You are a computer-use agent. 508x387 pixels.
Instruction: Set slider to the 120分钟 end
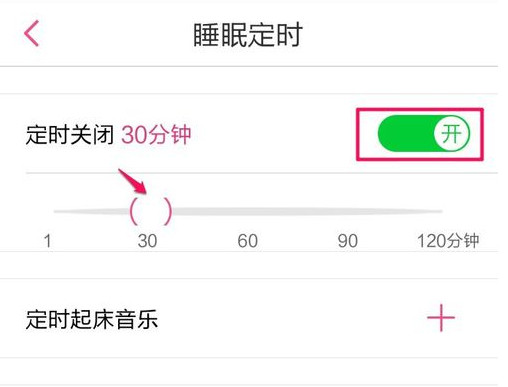439,211
